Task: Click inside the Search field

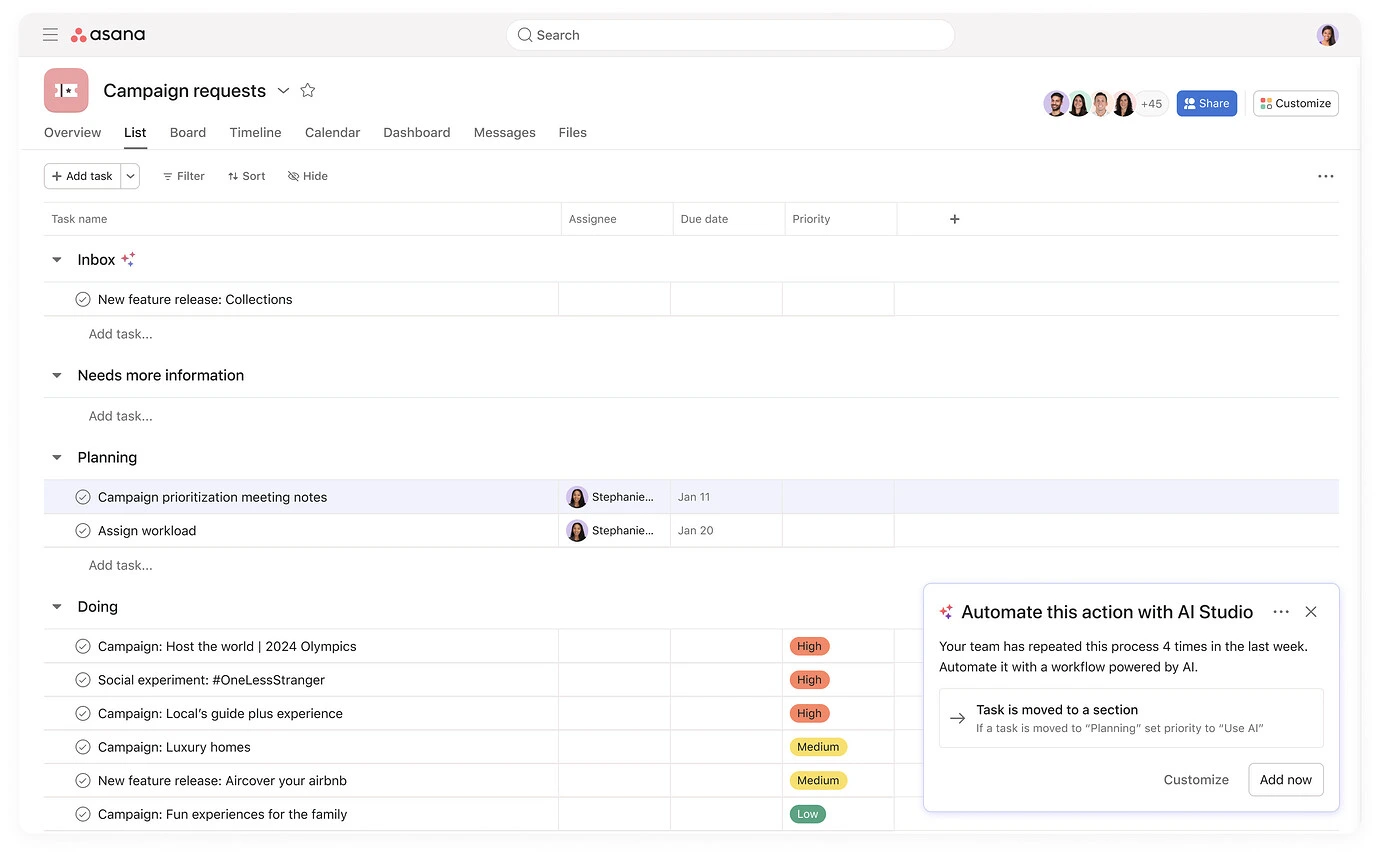Action: coord(729,34)
